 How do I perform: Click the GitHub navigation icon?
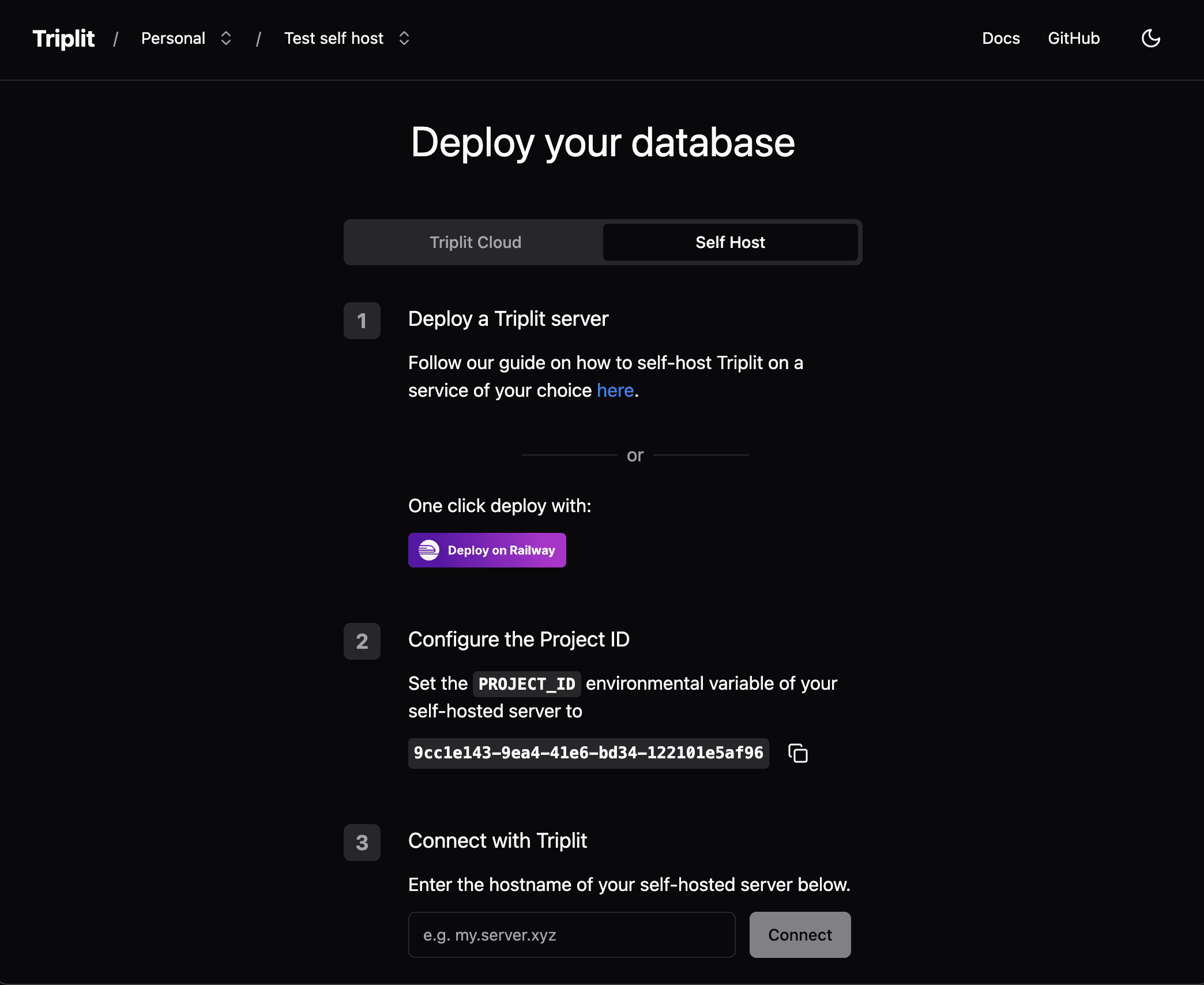click(1074, 38)
